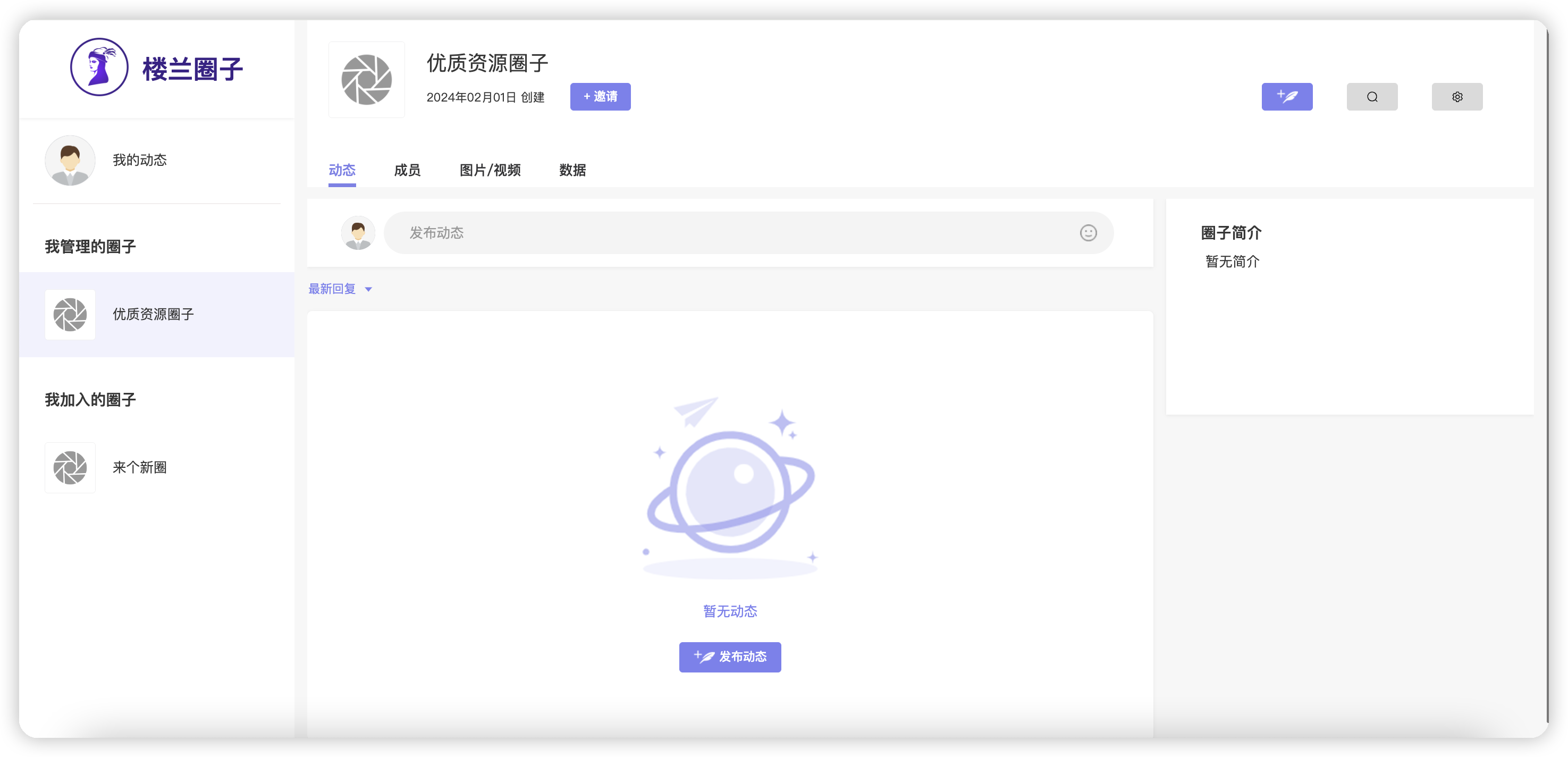Click the aperture icon beside sidebar 优质资源圈子

pyautogui.click(x=70, y=314)
